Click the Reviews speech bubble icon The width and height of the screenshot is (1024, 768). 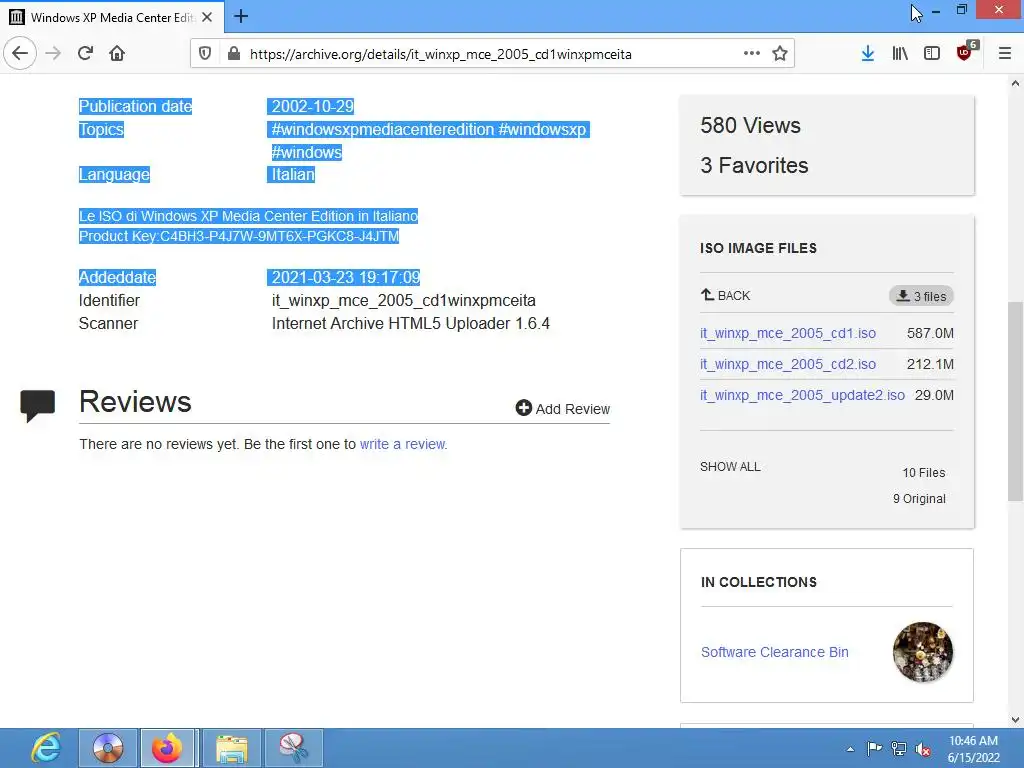37,406
